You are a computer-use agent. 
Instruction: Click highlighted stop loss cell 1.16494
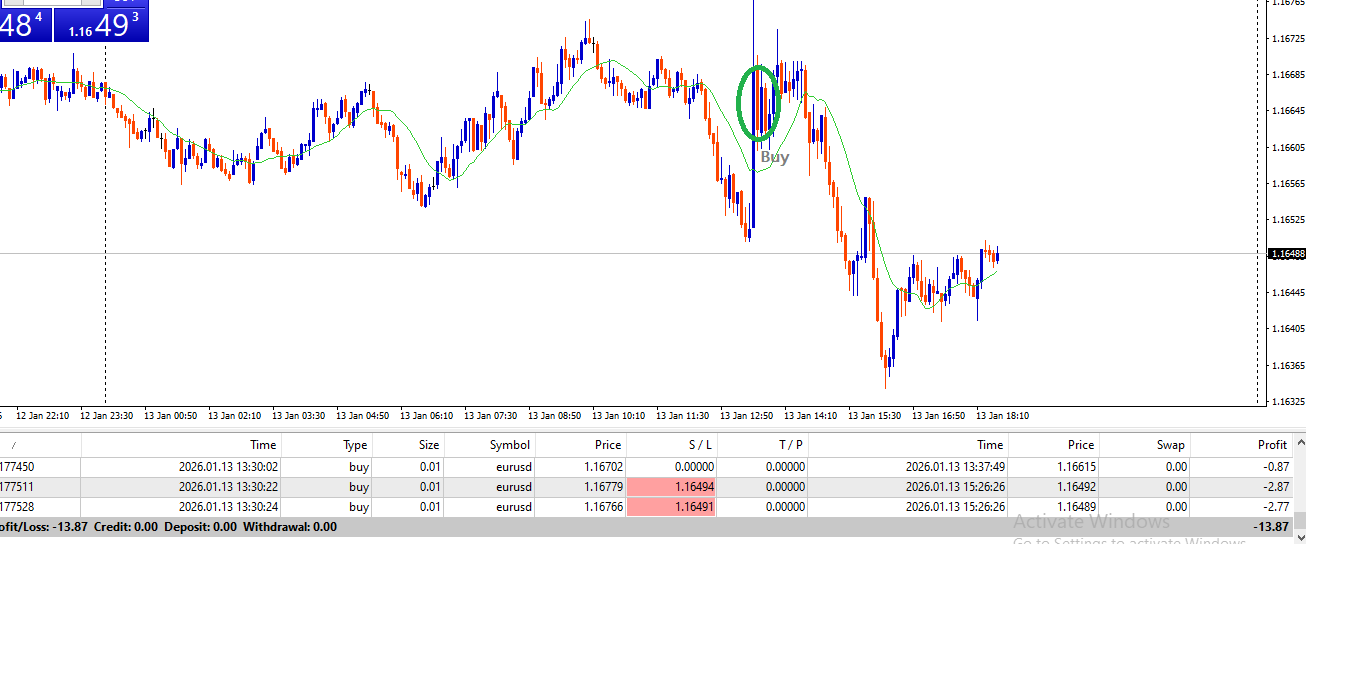(672, 487)
